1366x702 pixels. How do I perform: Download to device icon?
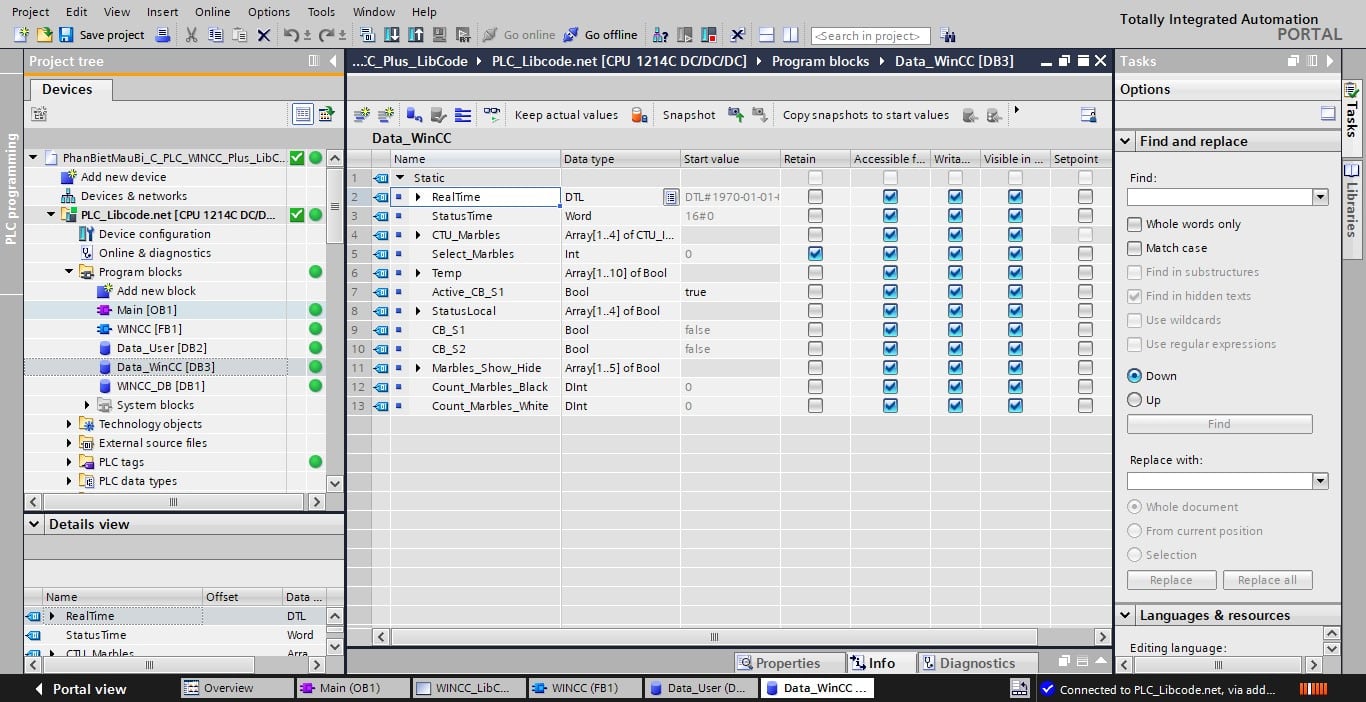[x=392, y=35]
